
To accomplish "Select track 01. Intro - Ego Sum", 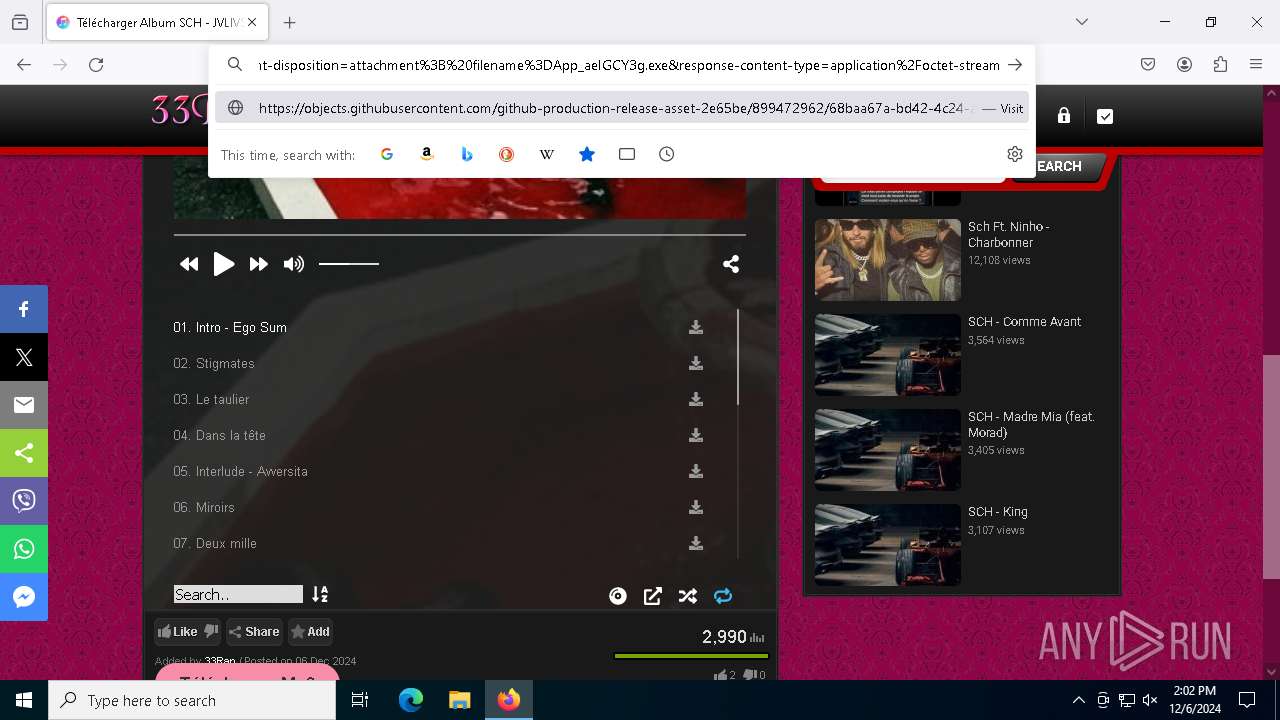I will [x=230, y=327].
